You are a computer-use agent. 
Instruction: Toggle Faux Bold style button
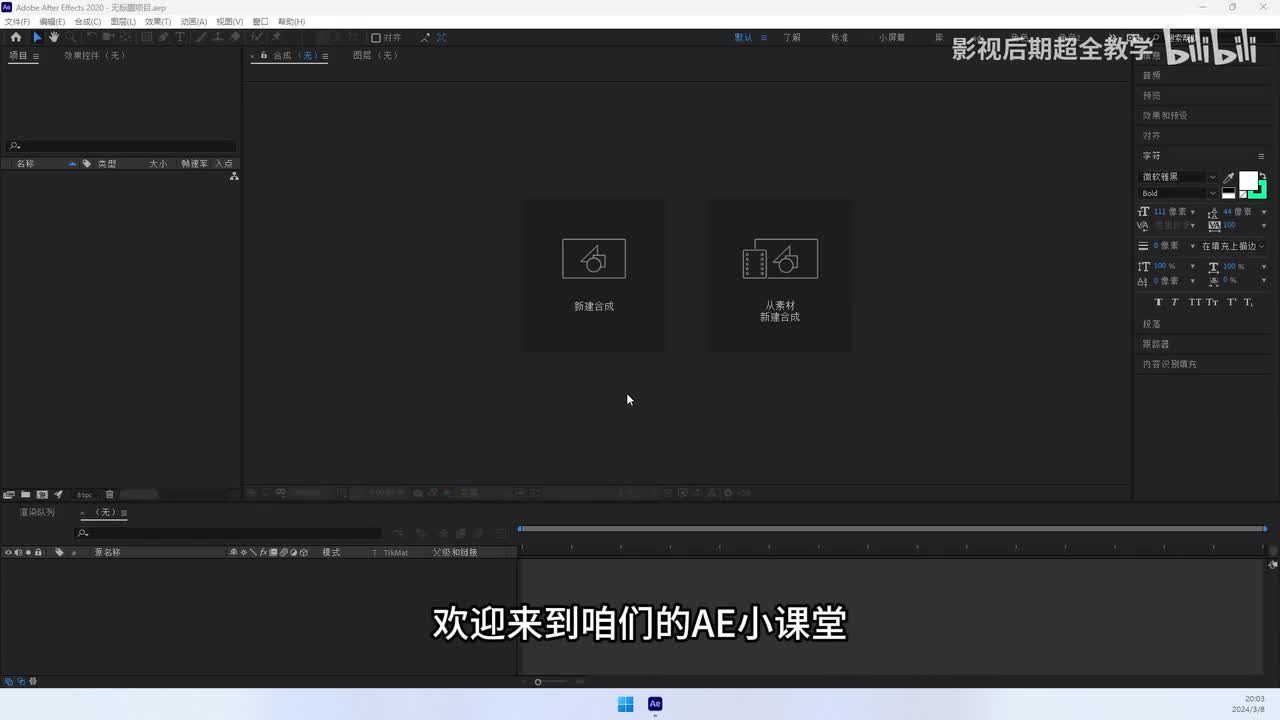point(1158,302)
